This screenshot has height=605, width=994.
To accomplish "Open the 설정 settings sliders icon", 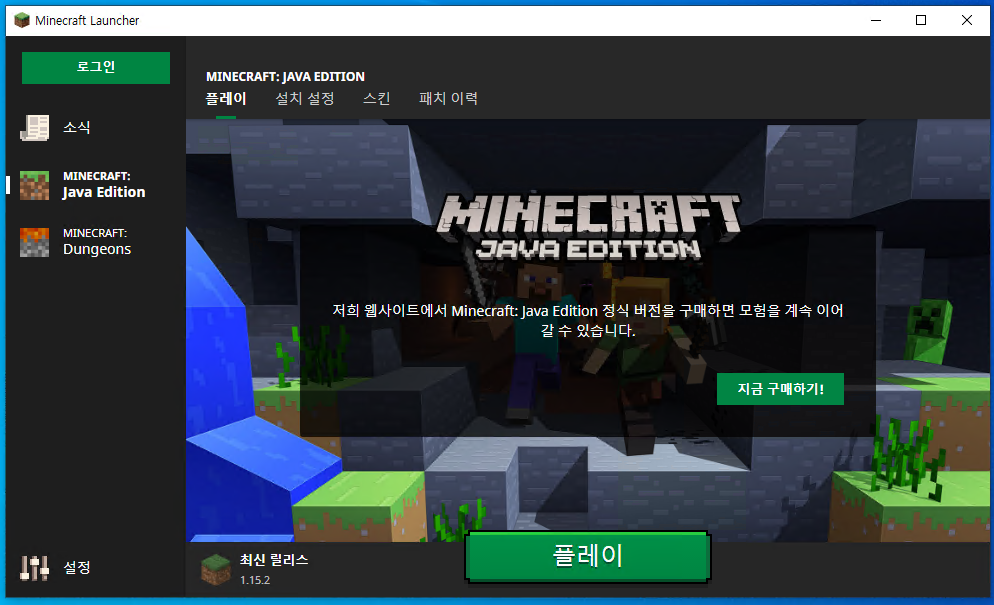I will 34,568.
